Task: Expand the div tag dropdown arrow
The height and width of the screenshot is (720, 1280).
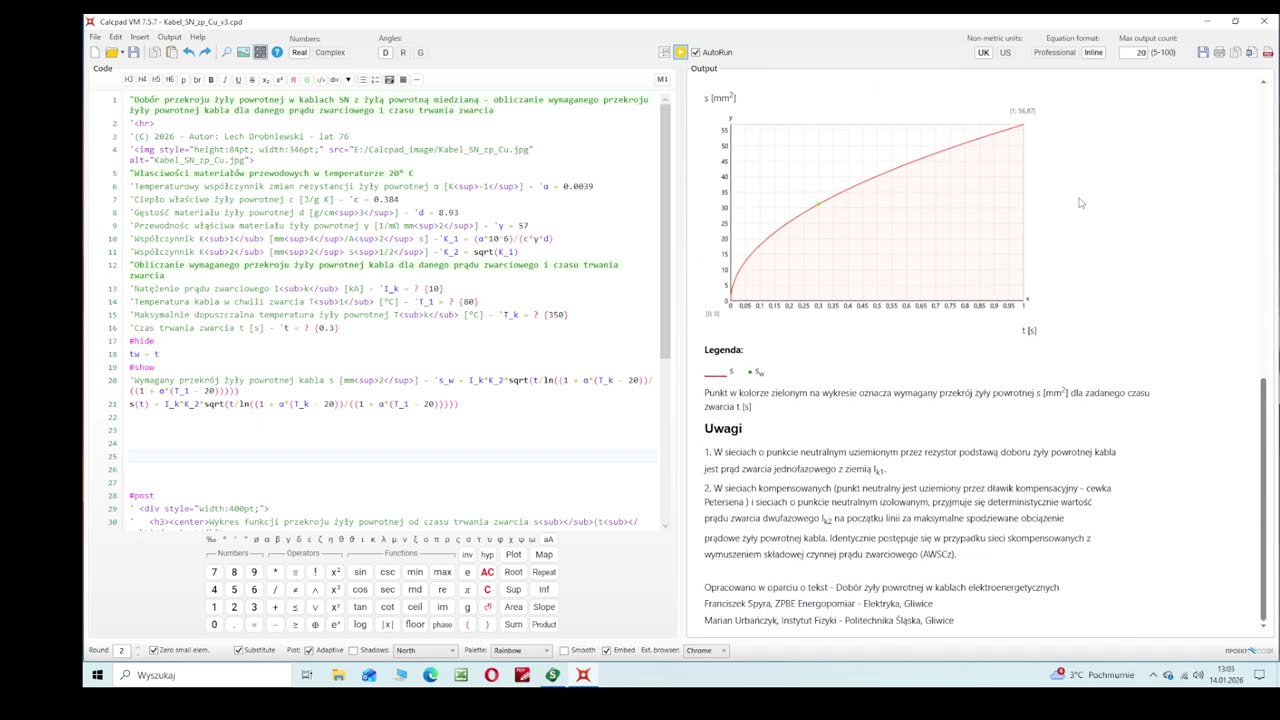Action: tap(348, 80)
